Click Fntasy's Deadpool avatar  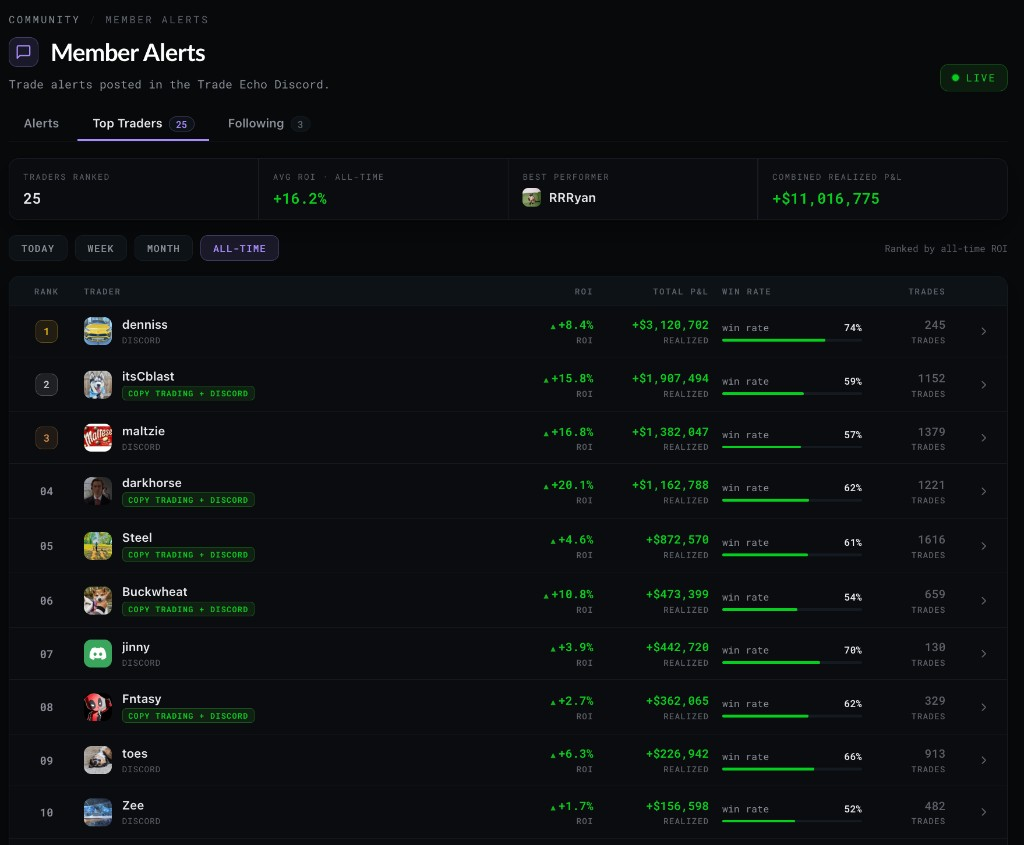98,707
